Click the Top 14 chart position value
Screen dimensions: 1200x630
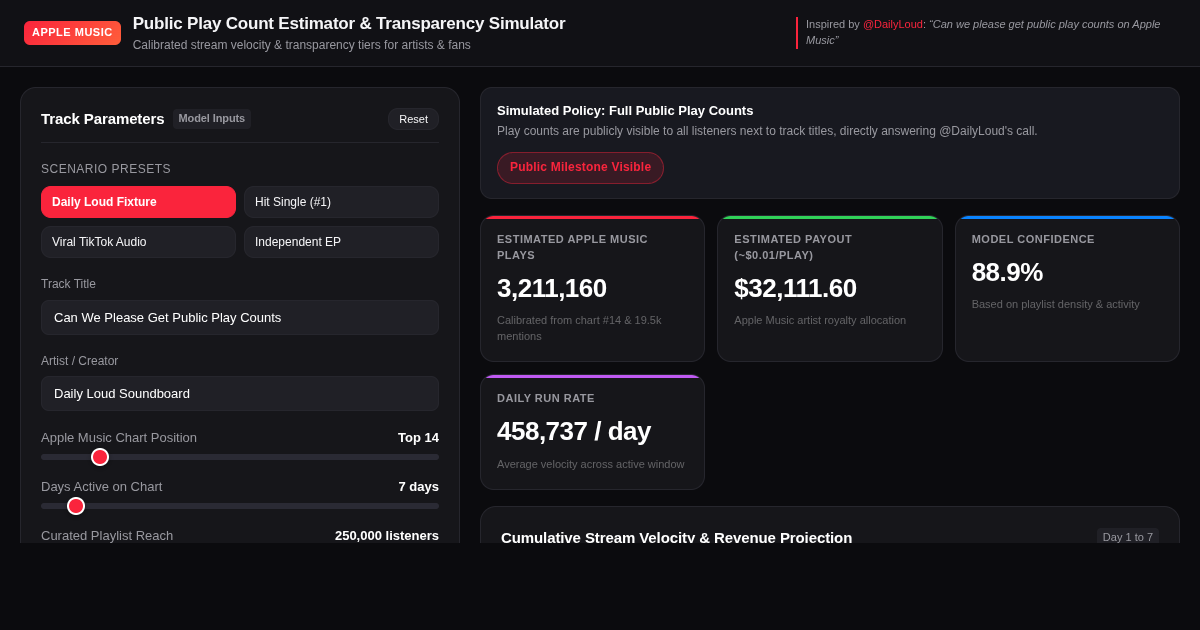click(418, 438)
